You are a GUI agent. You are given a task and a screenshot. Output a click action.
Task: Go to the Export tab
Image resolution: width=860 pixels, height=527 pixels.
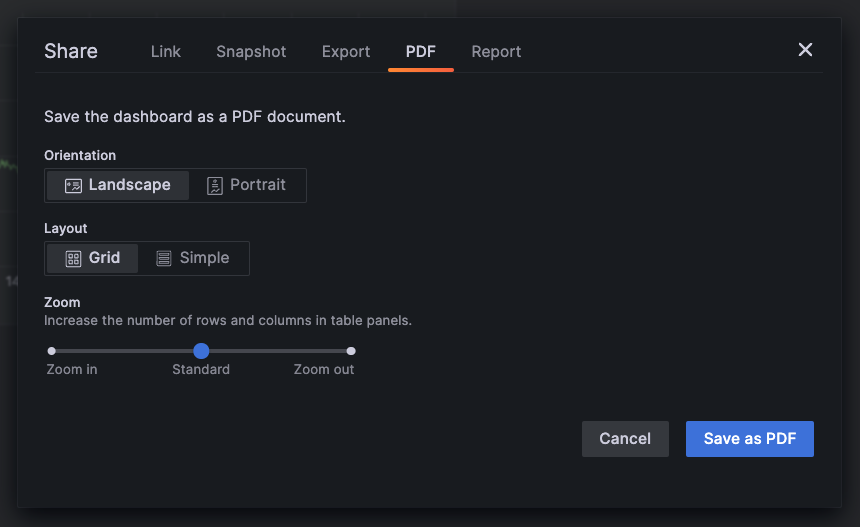(x=346, y=52)
